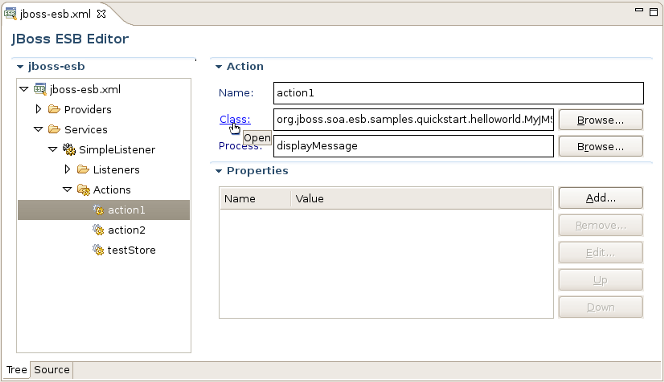Collapse the Actions tree node
Viewport: 664px width, 382px height.
(67, 190)
